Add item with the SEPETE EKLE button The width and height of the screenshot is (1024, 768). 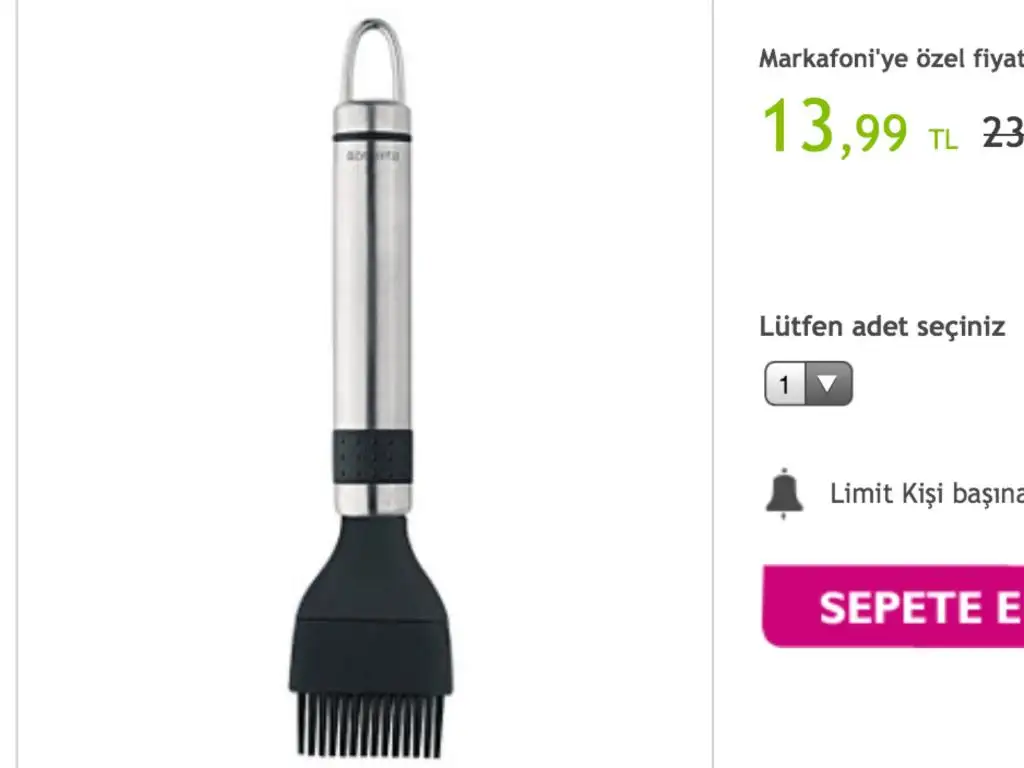pos(893,606)
